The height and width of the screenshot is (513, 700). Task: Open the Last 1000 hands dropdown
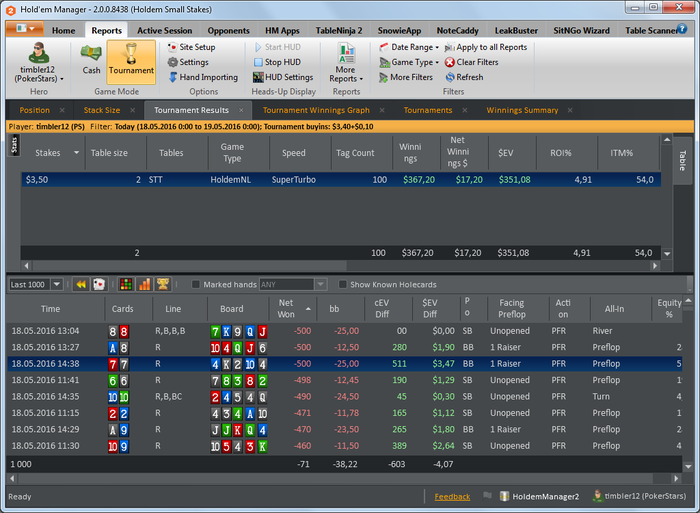pyautogui.click(x=57, y=284)
